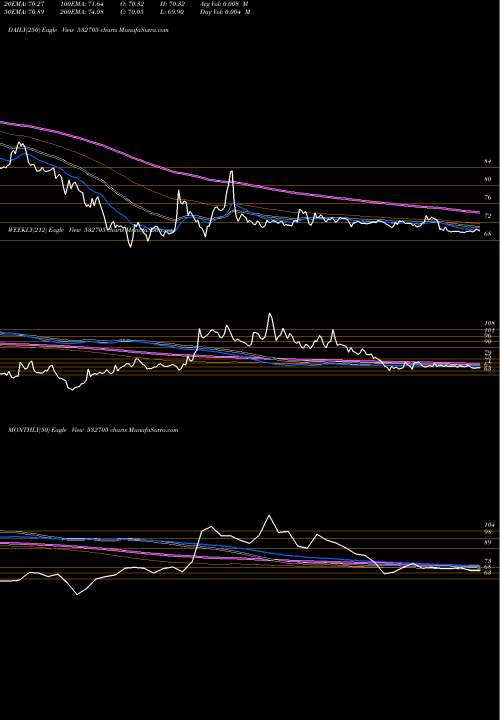500x720 pixels.
Task: Click the 50EMA: 70.89 reading
Action: [26, 11]
